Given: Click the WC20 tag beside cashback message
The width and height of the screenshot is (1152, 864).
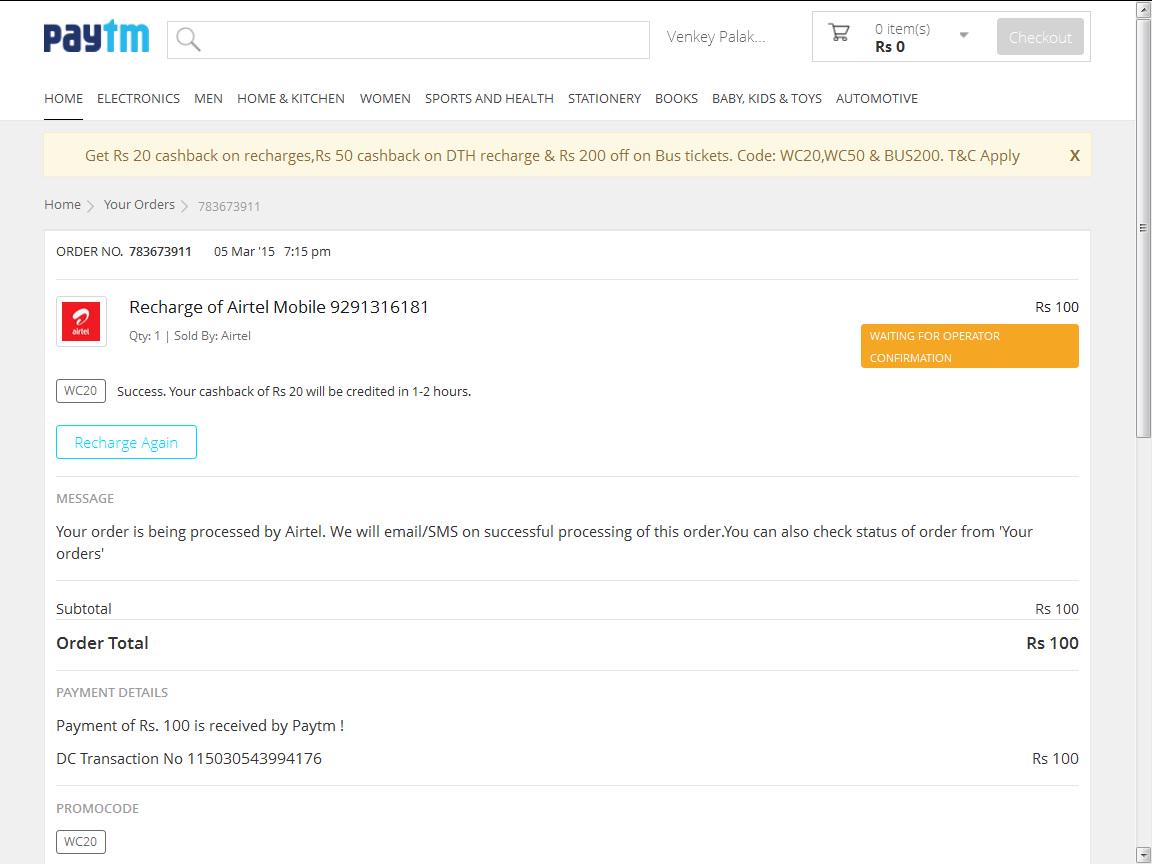Looking at the screenshot, I should click(81, 391).
